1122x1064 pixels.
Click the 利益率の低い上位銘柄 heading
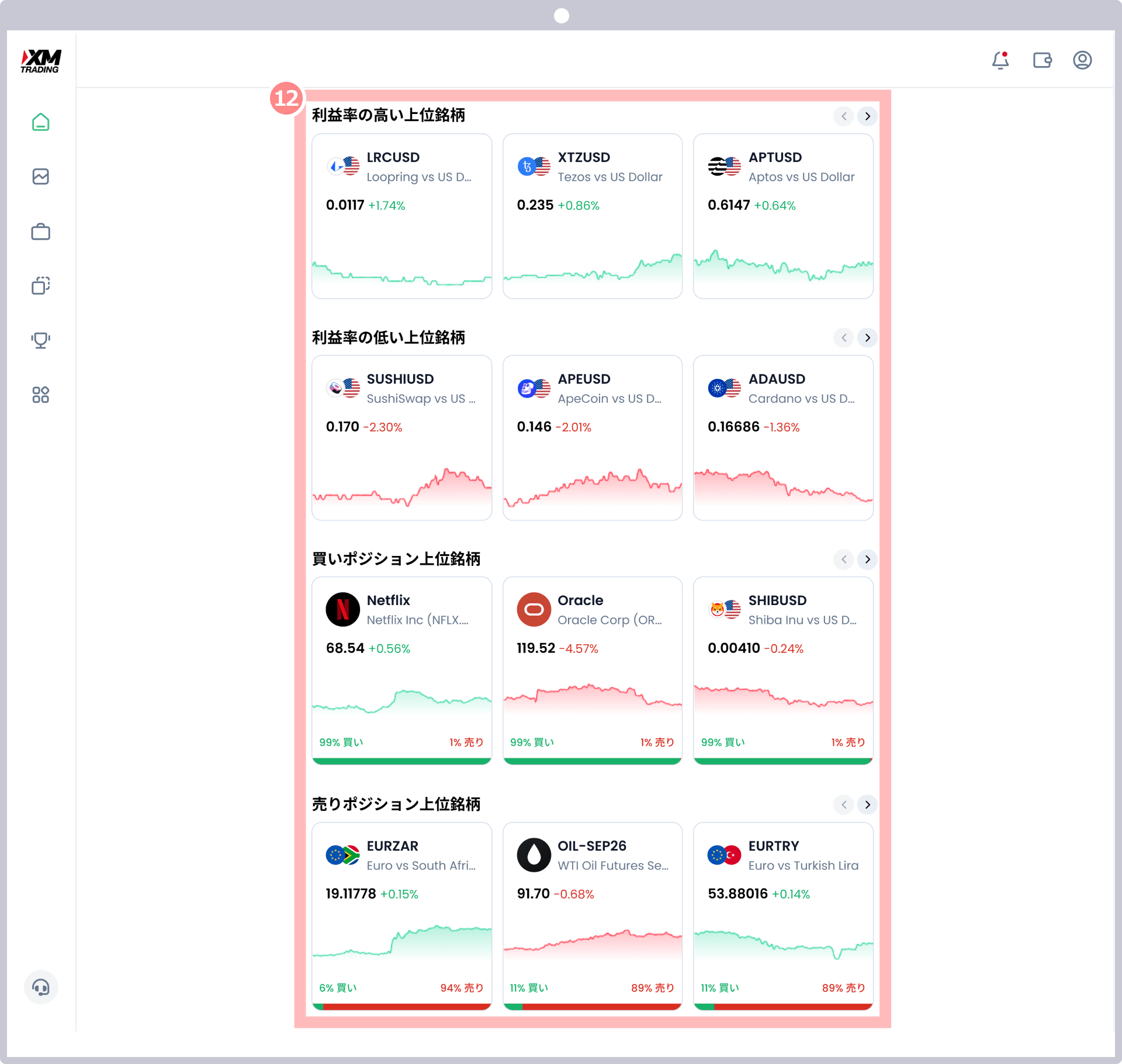point(388,337)
